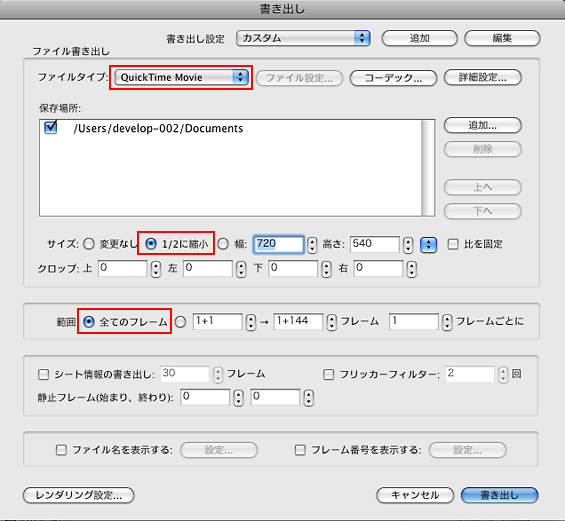Click the 幅 width stepper arrows

pyautogui.click(x=312, y=245)
